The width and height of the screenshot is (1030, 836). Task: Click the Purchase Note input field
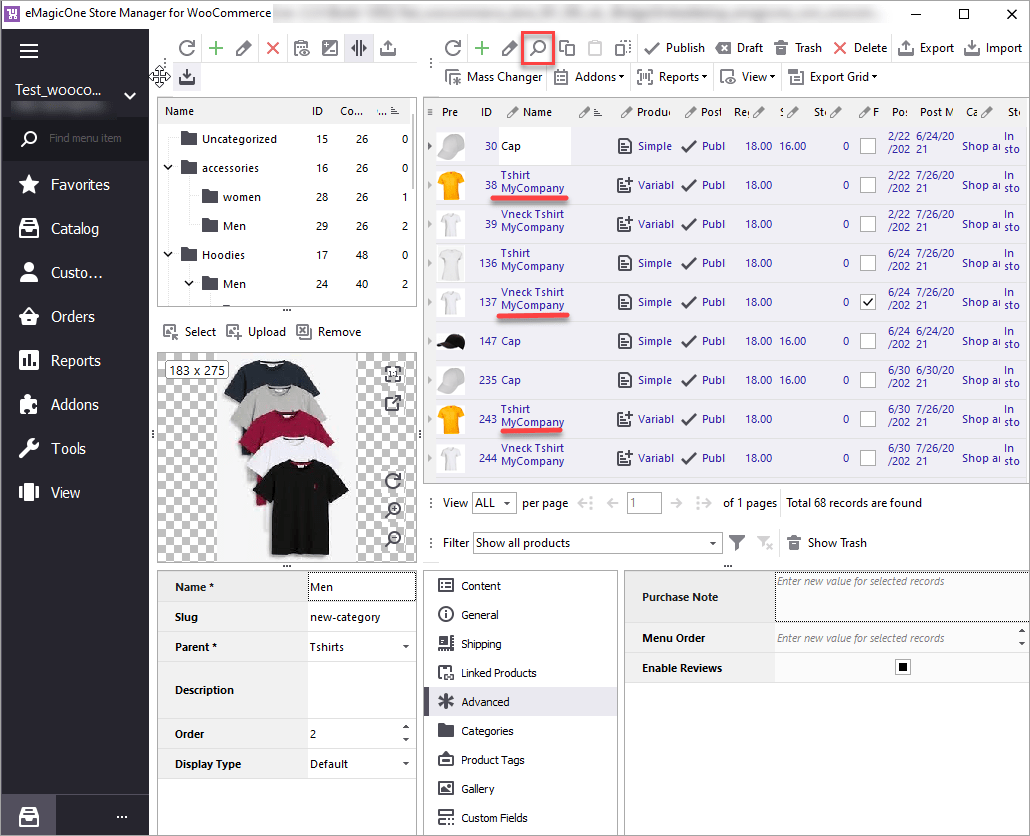[x=900, y=597]
